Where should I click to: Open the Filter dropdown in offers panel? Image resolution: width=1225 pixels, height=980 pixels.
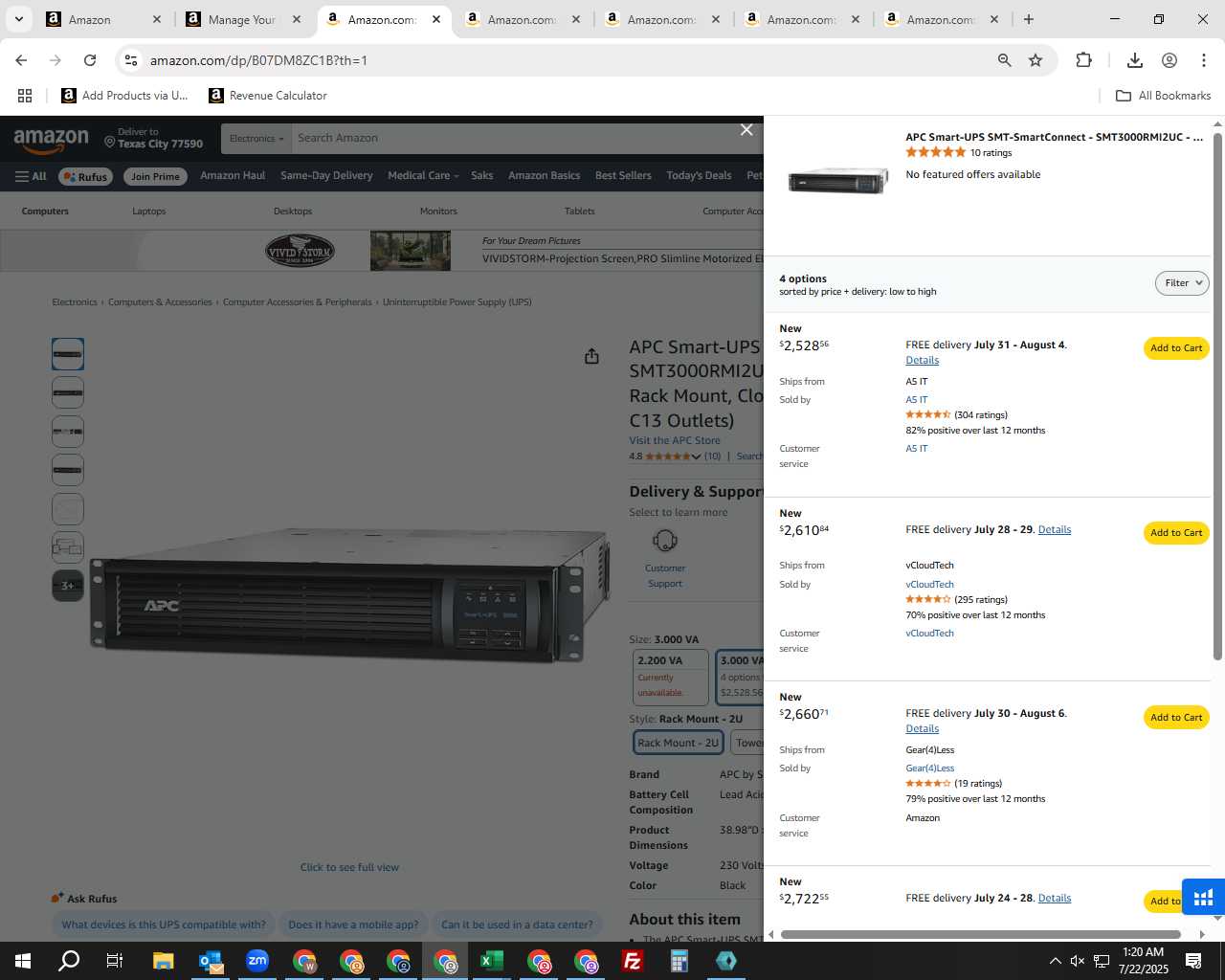coord(1182,283)
